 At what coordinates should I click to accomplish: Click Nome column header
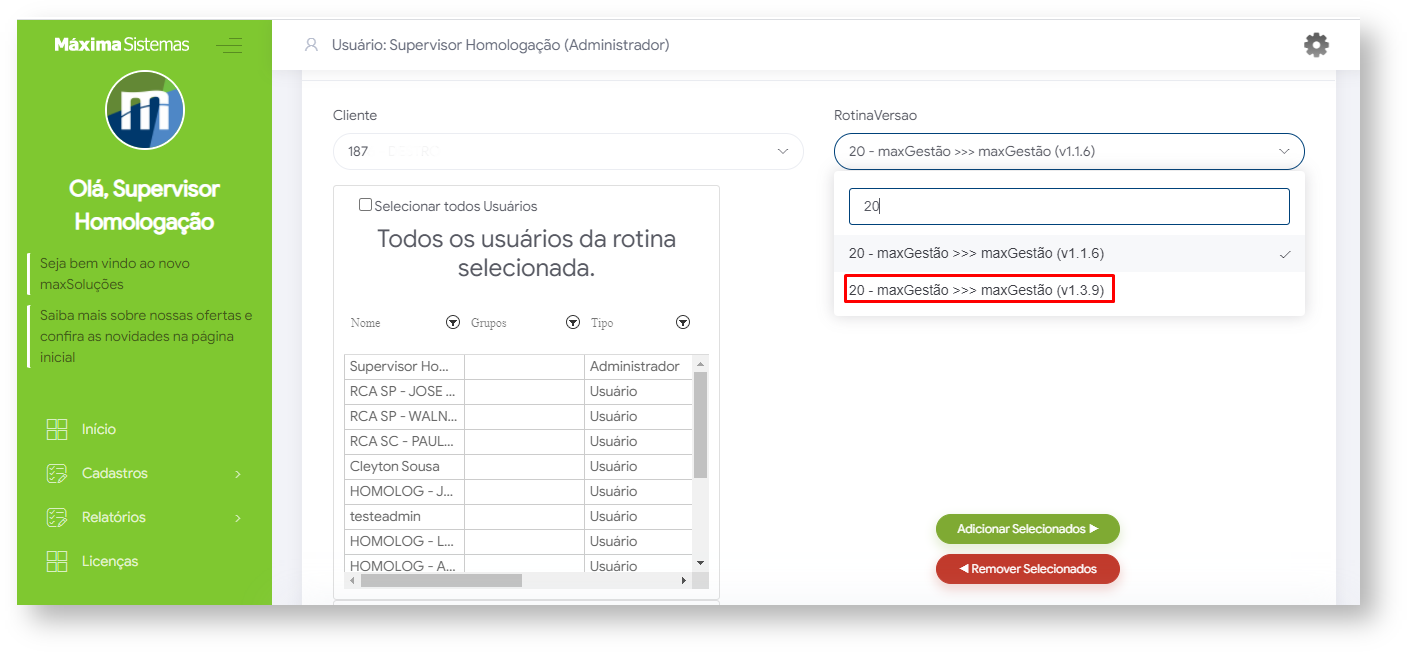[x=365, y=323]
